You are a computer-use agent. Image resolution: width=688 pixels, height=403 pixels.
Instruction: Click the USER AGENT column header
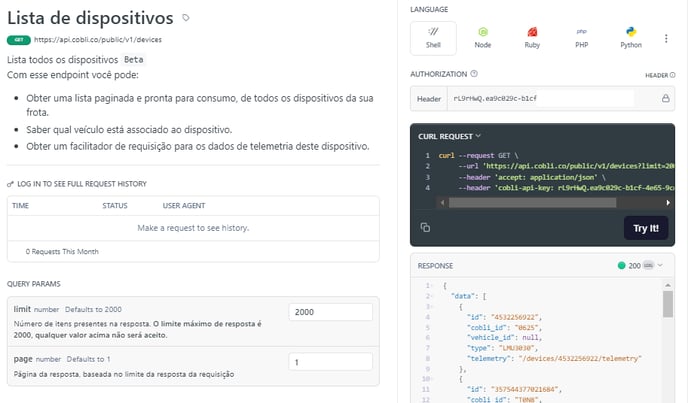click(x=184, y=205)
